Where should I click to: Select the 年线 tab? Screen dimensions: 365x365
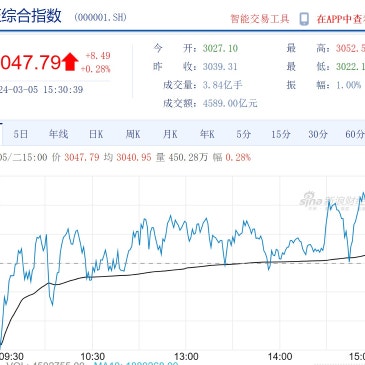click(58, 134)
